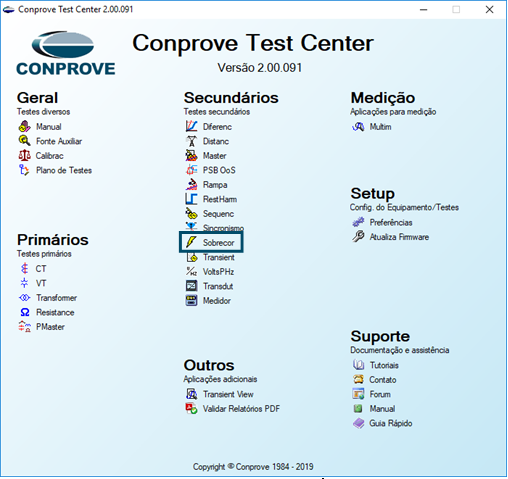
Task: Click the Multim icon under Medição
Action: tap(358, 127)
